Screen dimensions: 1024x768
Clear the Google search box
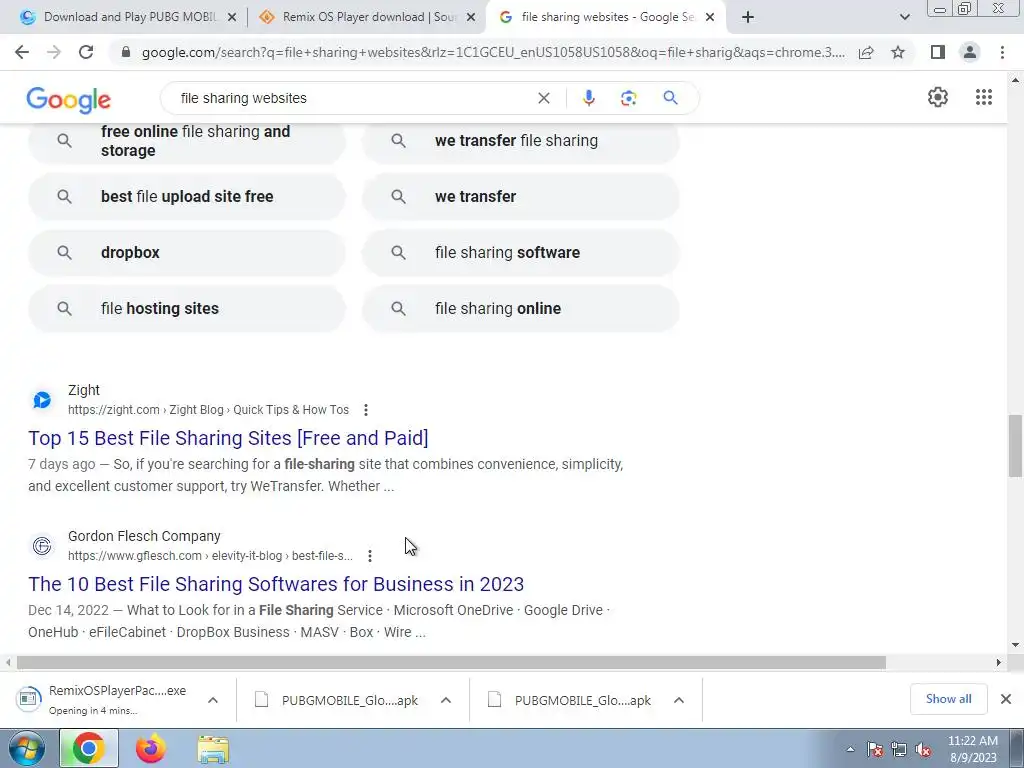[x=543, y=98]
